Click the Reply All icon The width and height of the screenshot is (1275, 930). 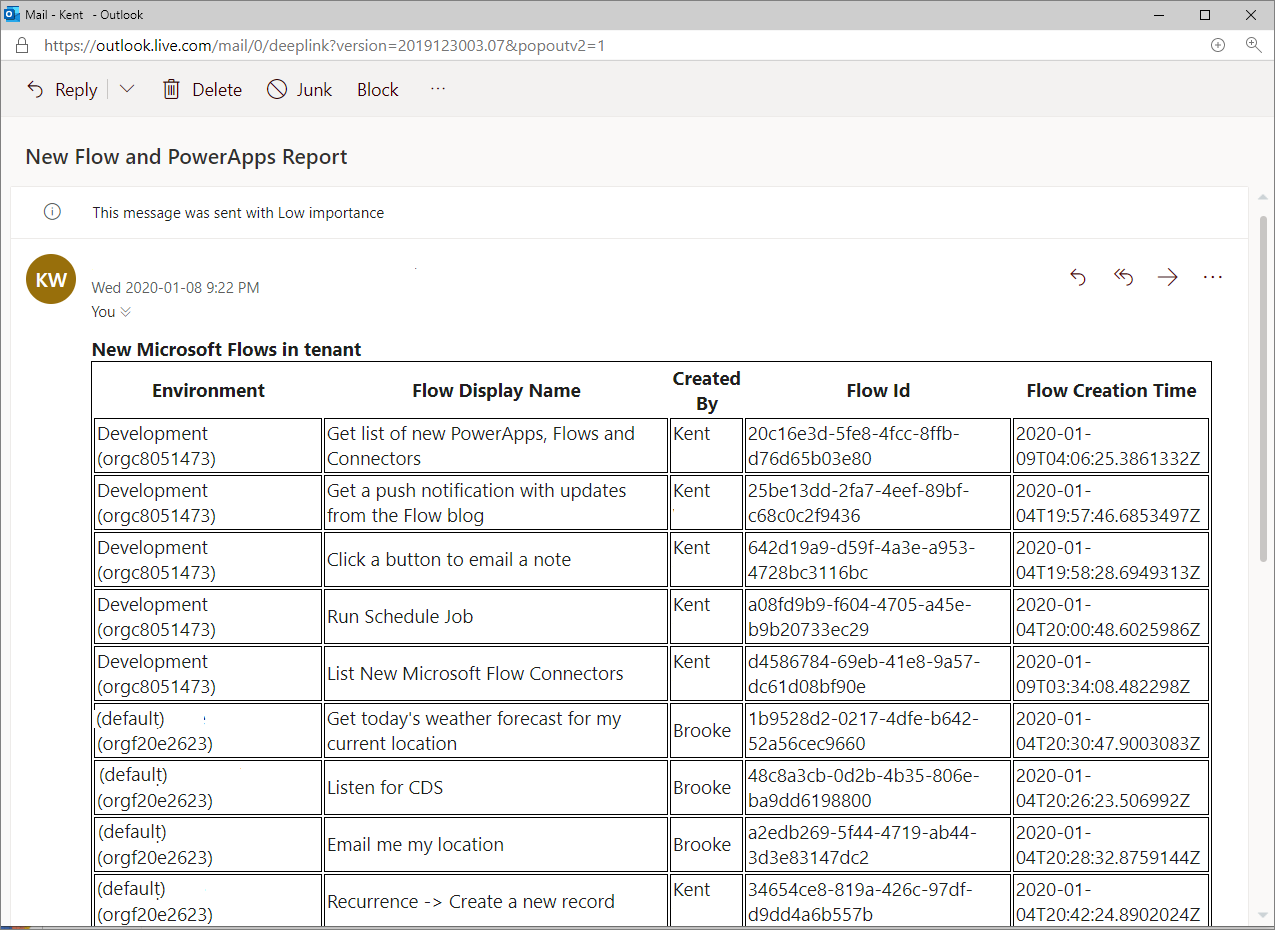pos(1122,277)
